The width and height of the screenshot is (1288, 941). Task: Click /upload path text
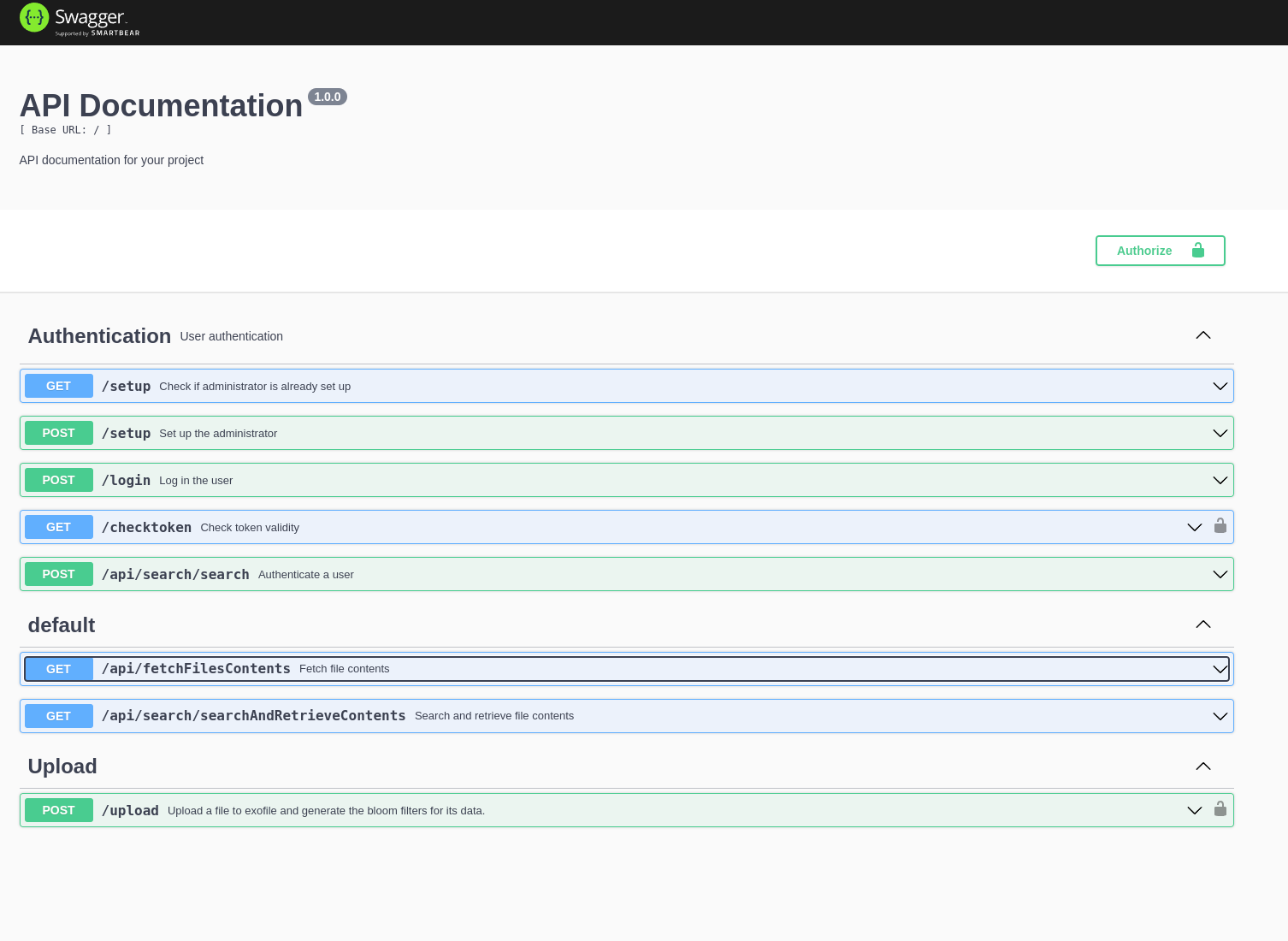point(131,811)
